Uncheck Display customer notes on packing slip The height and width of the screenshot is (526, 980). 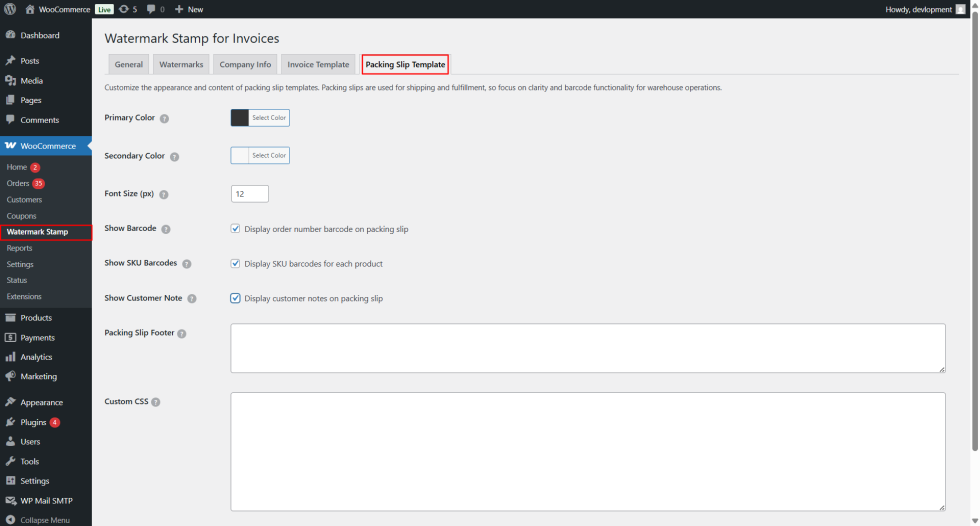(235, 298)
